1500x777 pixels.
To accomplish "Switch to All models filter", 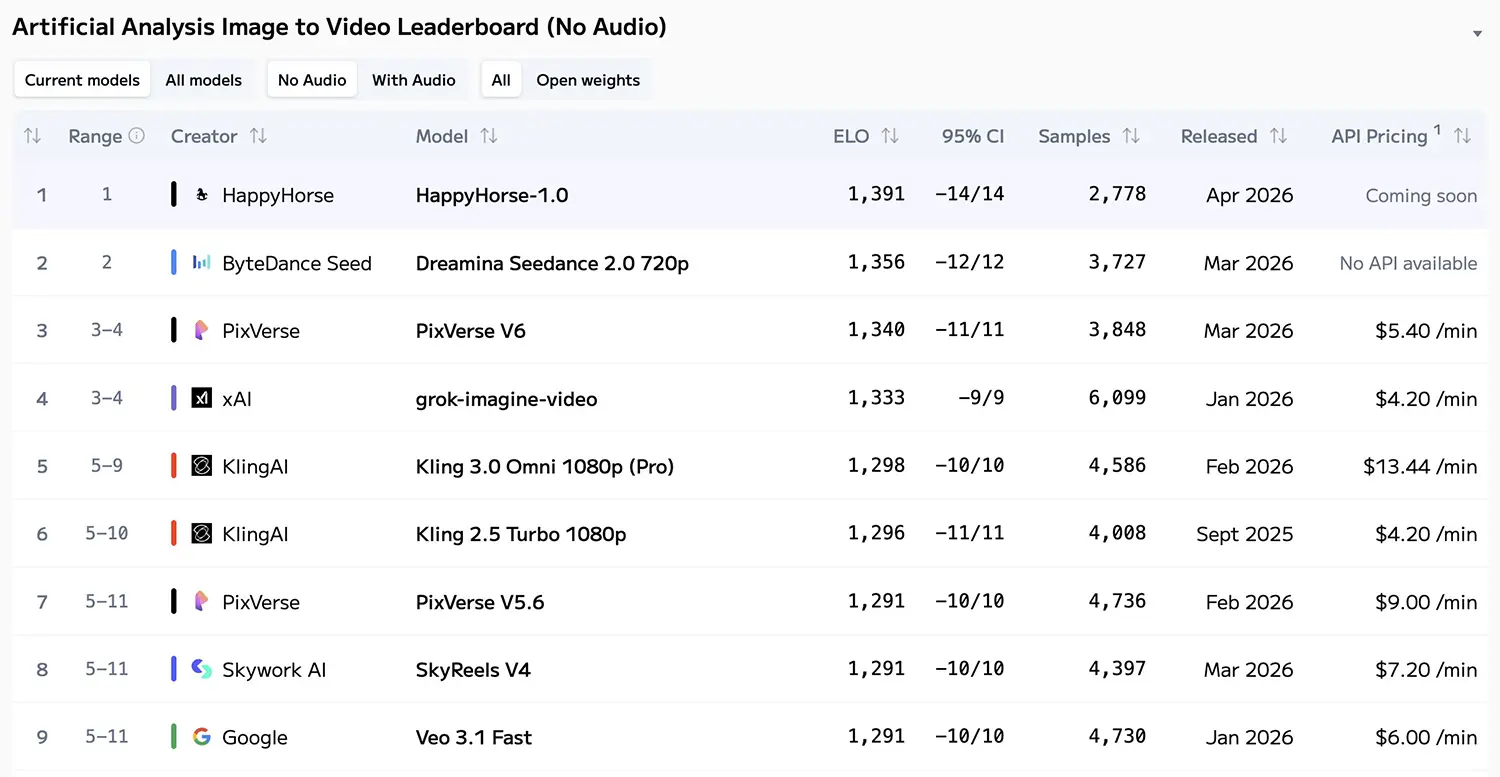I will [204, 80].
